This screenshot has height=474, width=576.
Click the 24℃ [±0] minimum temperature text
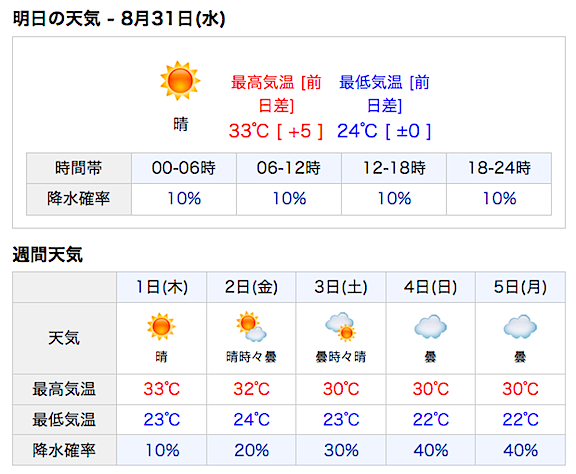tap(384, 131)
